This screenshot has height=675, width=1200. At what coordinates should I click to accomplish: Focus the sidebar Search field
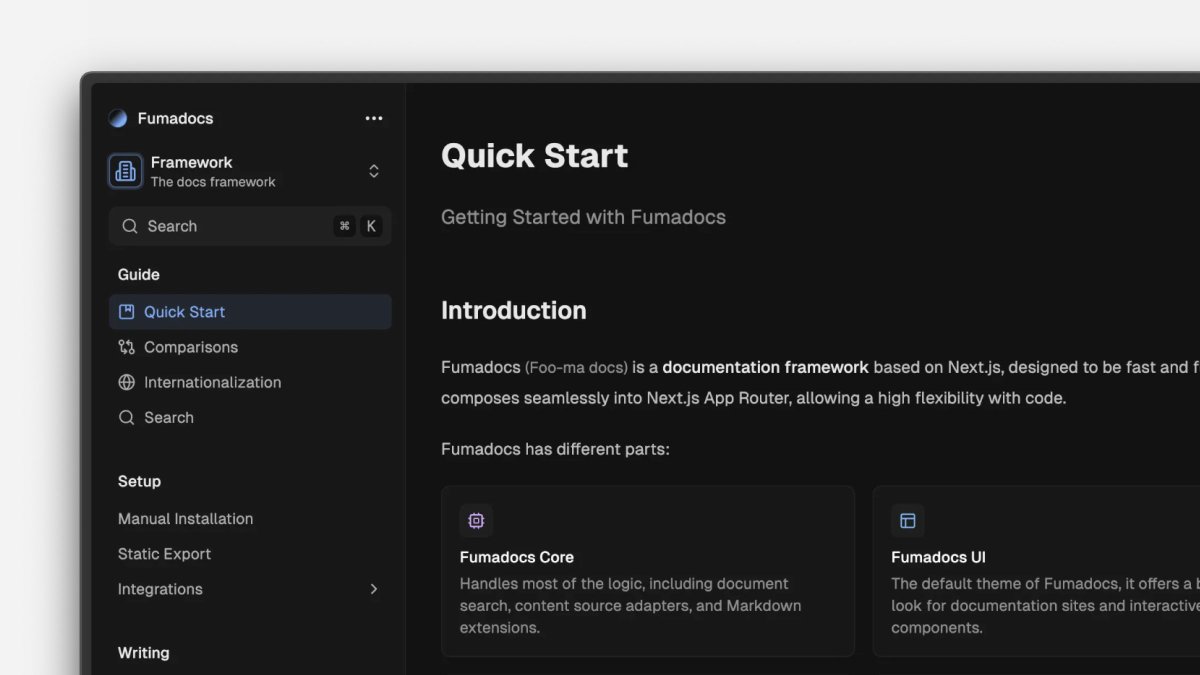[x=250, y=226]
